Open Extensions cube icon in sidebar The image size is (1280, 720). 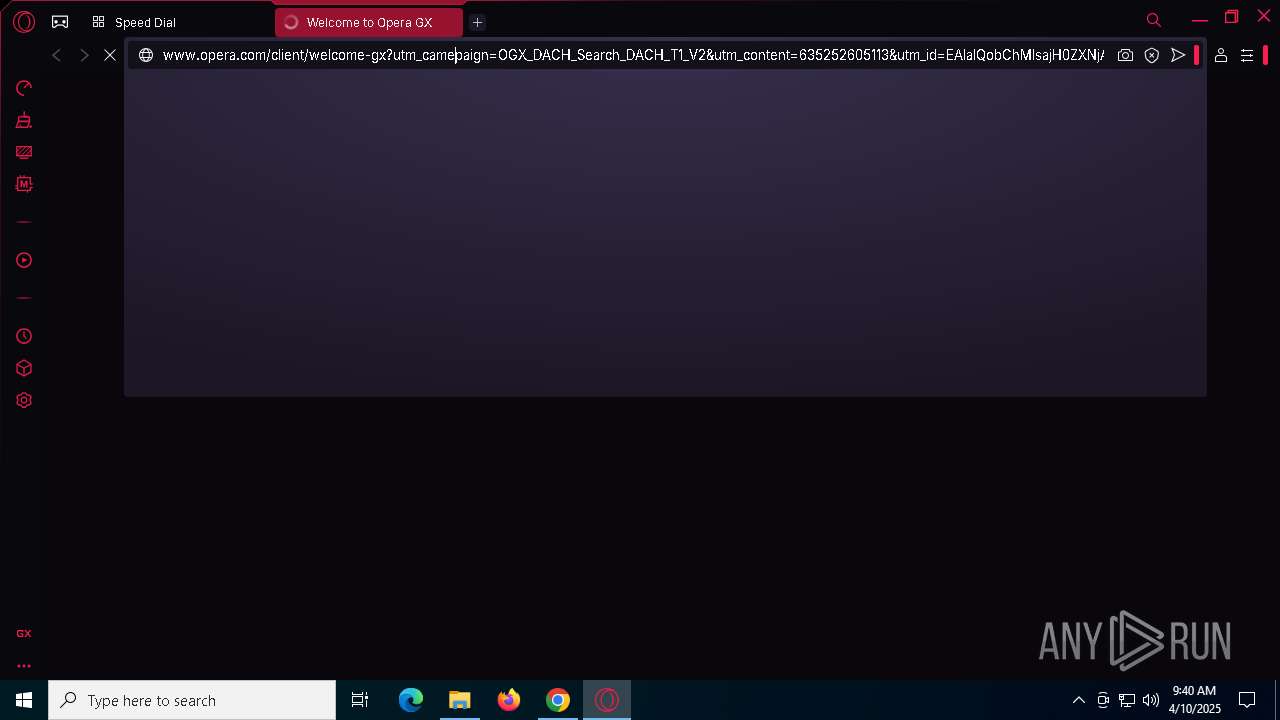pos(24,368)
